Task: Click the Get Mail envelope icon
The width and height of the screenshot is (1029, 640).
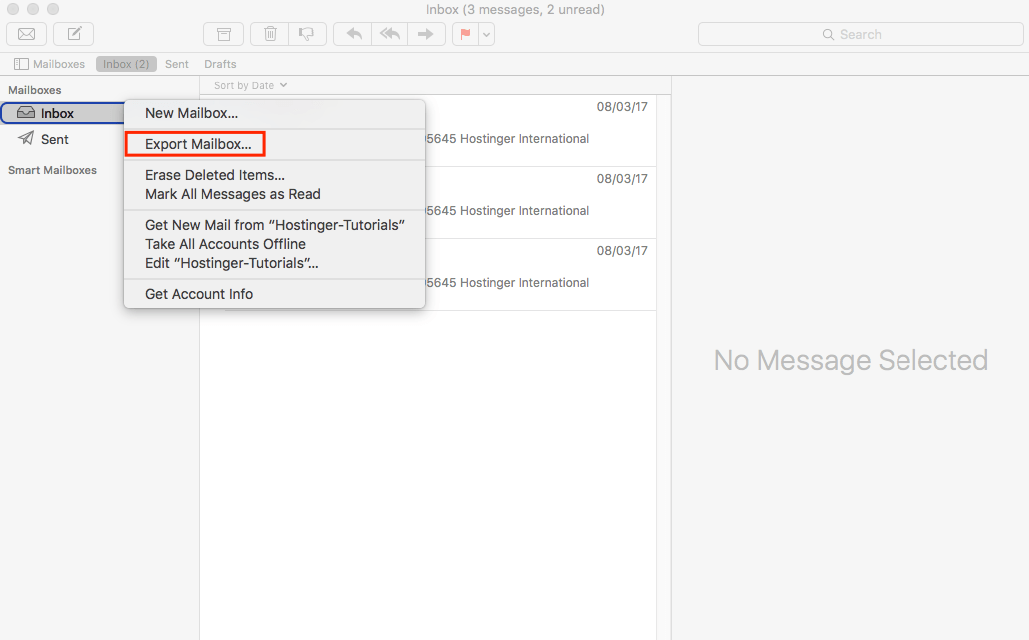Action: [x=27, y=34]
